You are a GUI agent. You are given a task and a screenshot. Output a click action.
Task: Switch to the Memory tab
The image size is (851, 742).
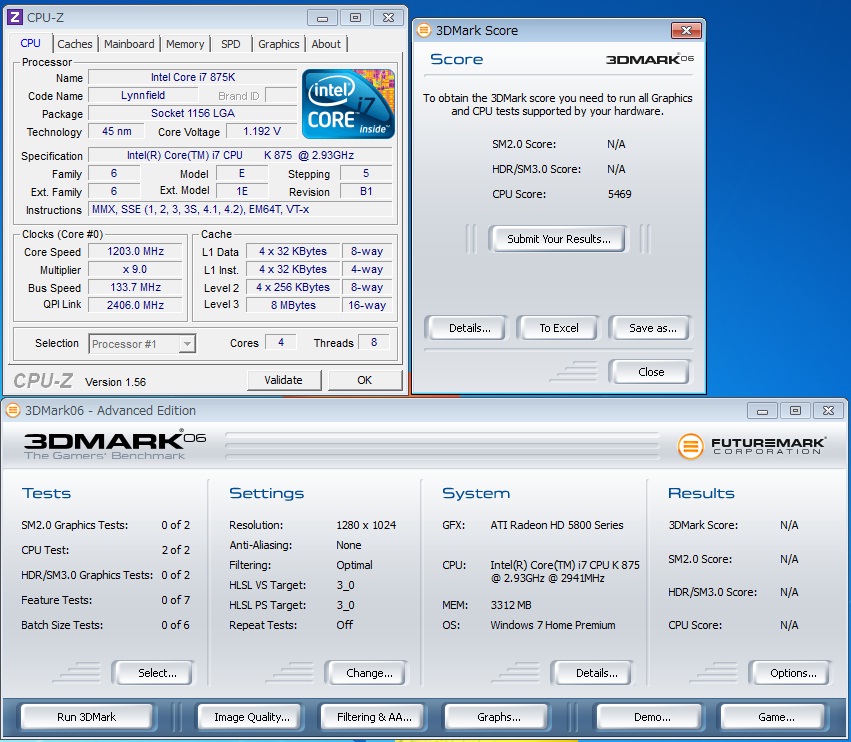tap(185, 44)
